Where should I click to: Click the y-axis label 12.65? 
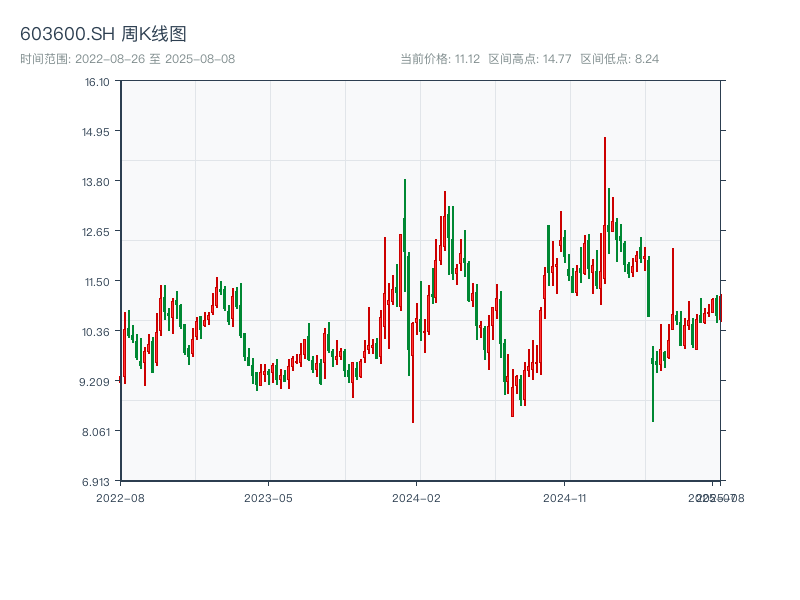click(96, 232)
